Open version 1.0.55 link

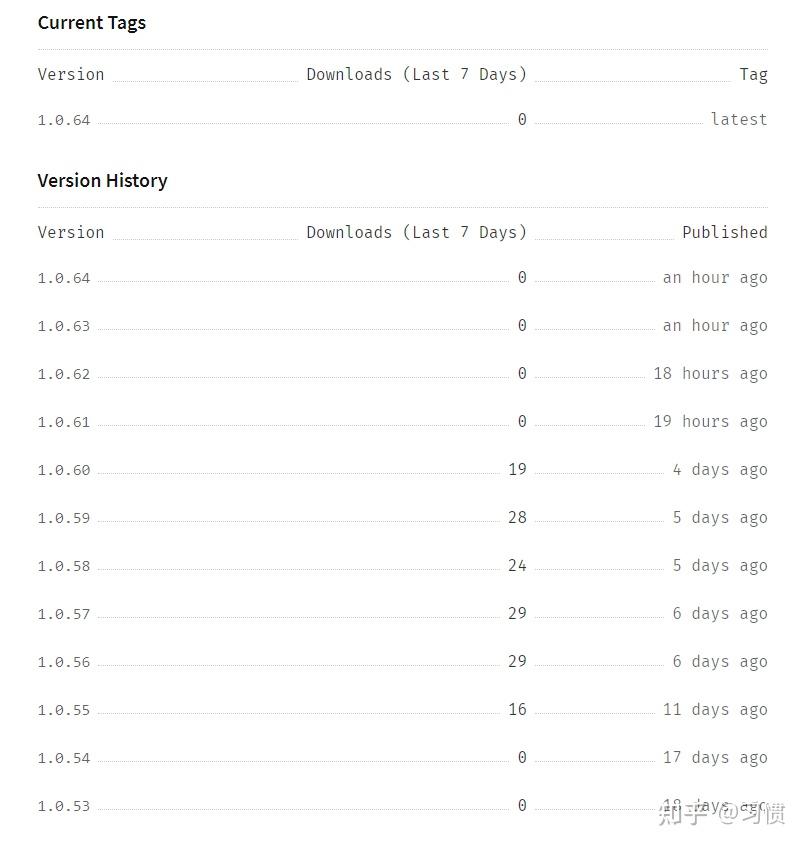(x=64, y=710)
